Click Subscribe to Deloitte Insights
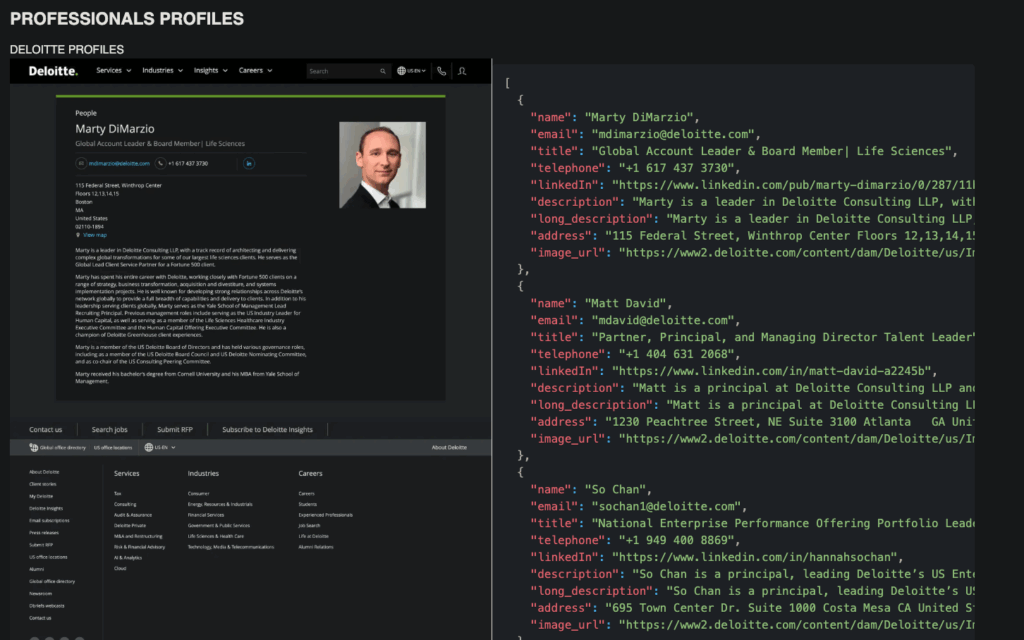 point(267,430)
